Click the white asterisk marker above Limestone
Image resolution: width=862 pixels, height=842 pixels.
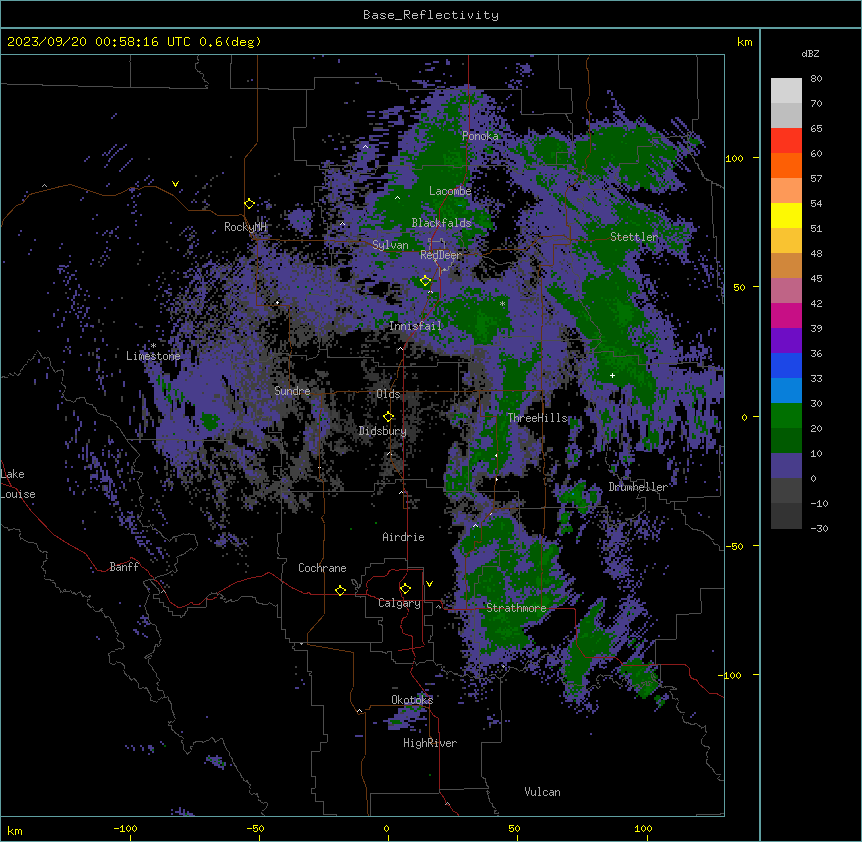point(153,345)
